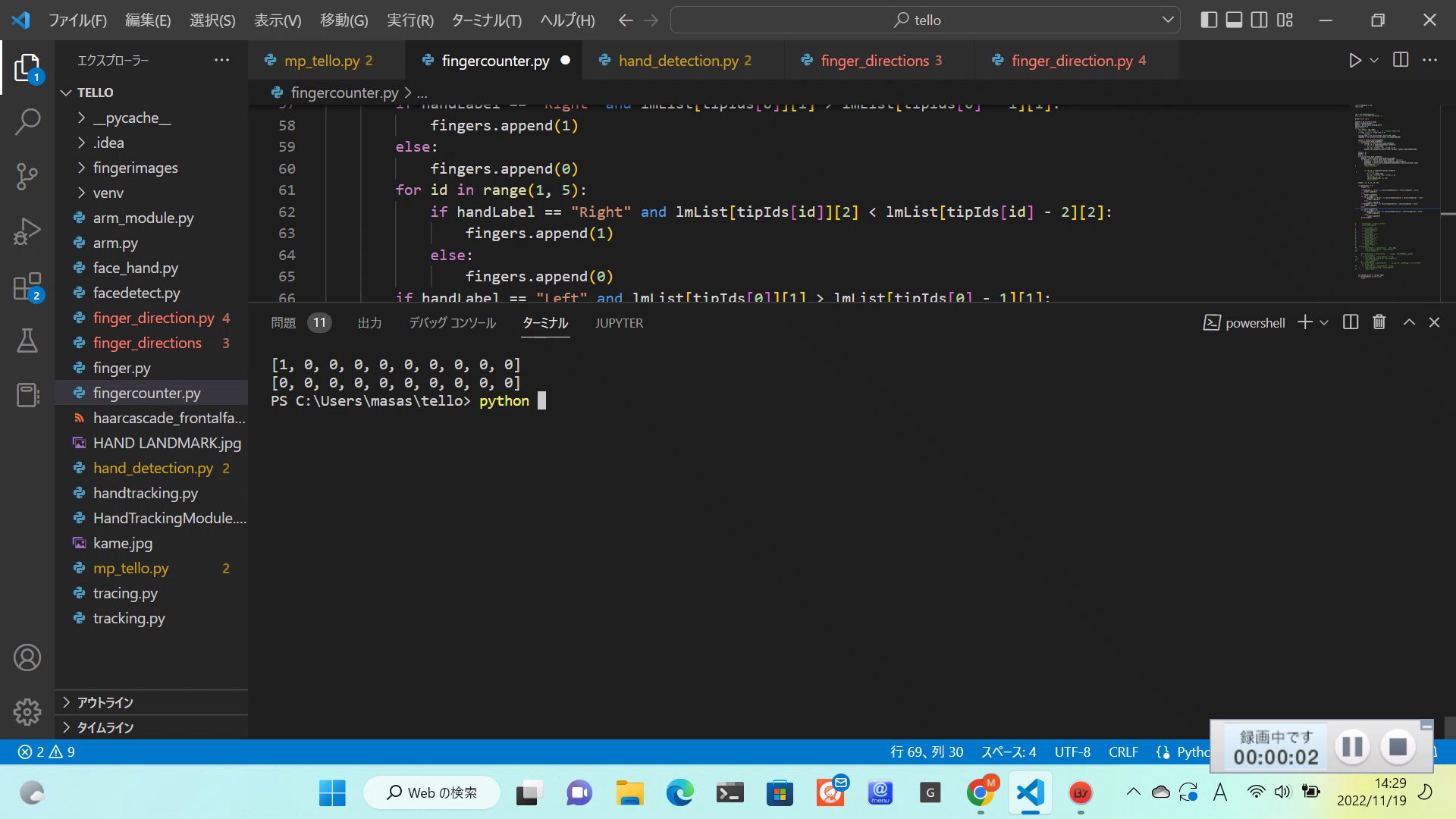Screen dimensions: 1456x819
Task: Switch to the hand_detection.py editor tab
Action: [x=685, y=61]
